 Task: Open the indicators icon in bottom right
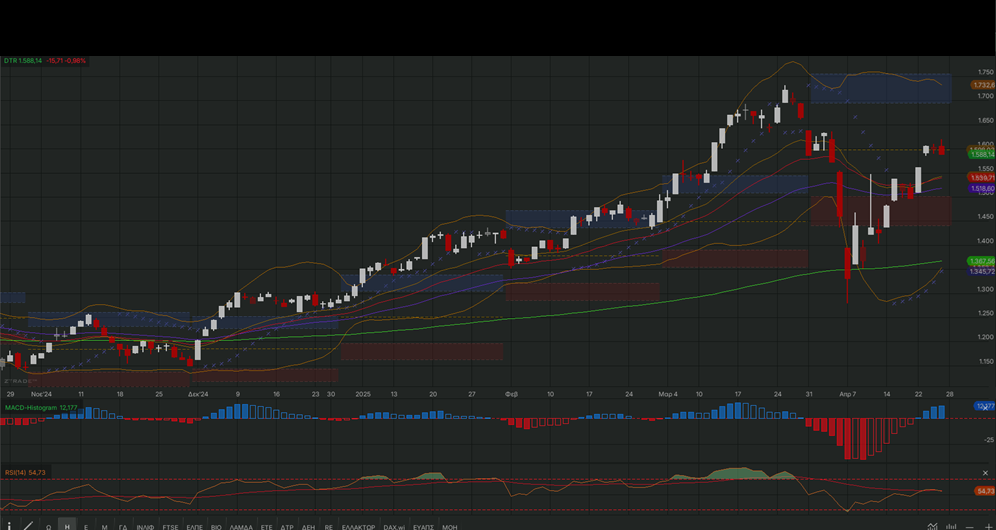[932, 526]
